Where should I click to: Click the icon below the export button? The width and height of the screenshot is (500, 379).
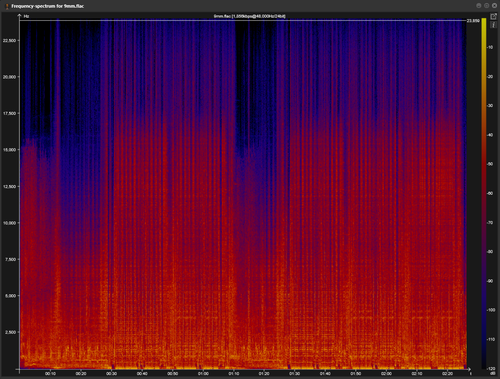tap(494, 25)
